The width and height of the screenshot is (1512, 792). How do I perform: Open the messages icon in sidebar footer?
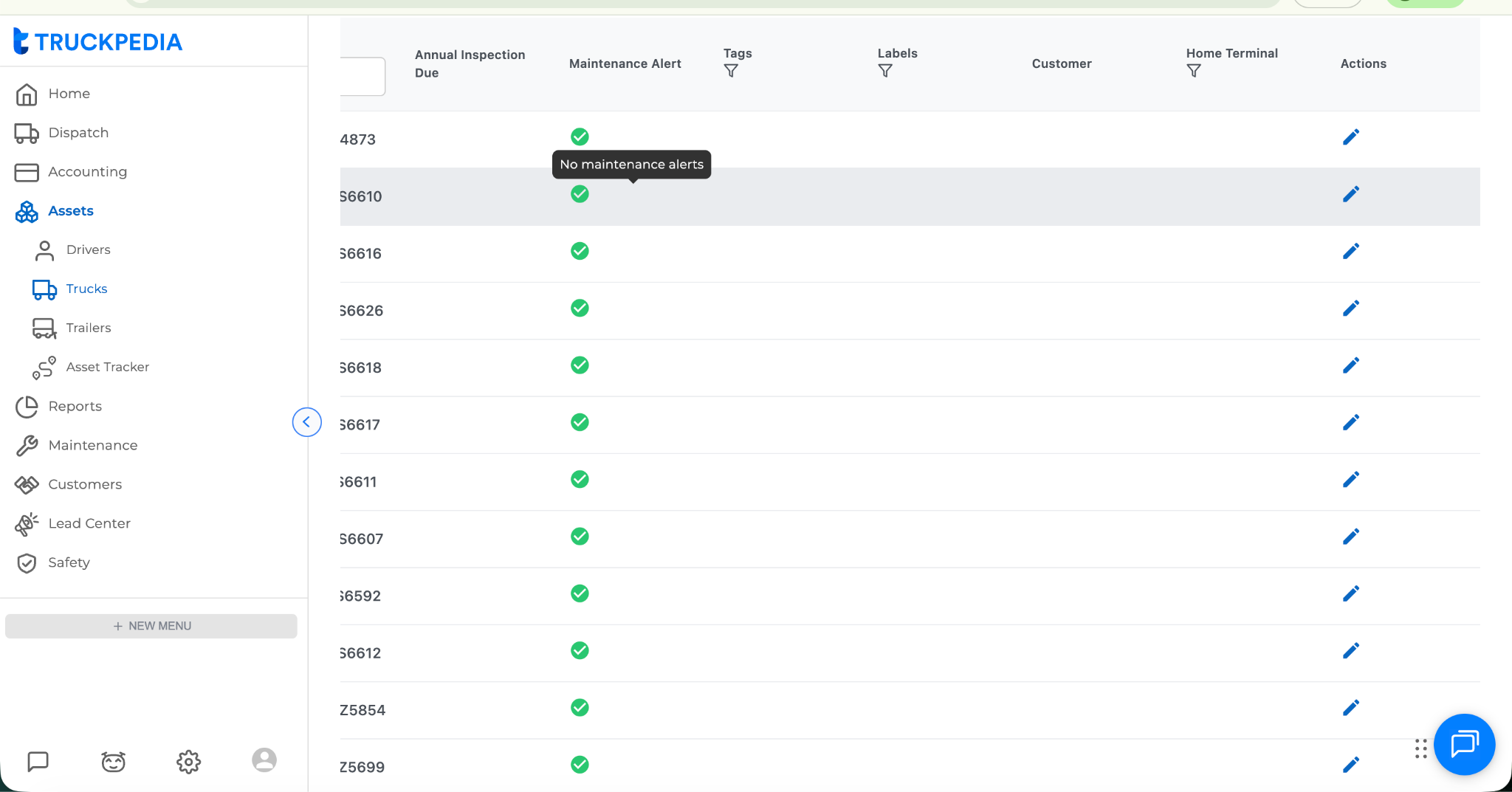(x=38, y=762)
